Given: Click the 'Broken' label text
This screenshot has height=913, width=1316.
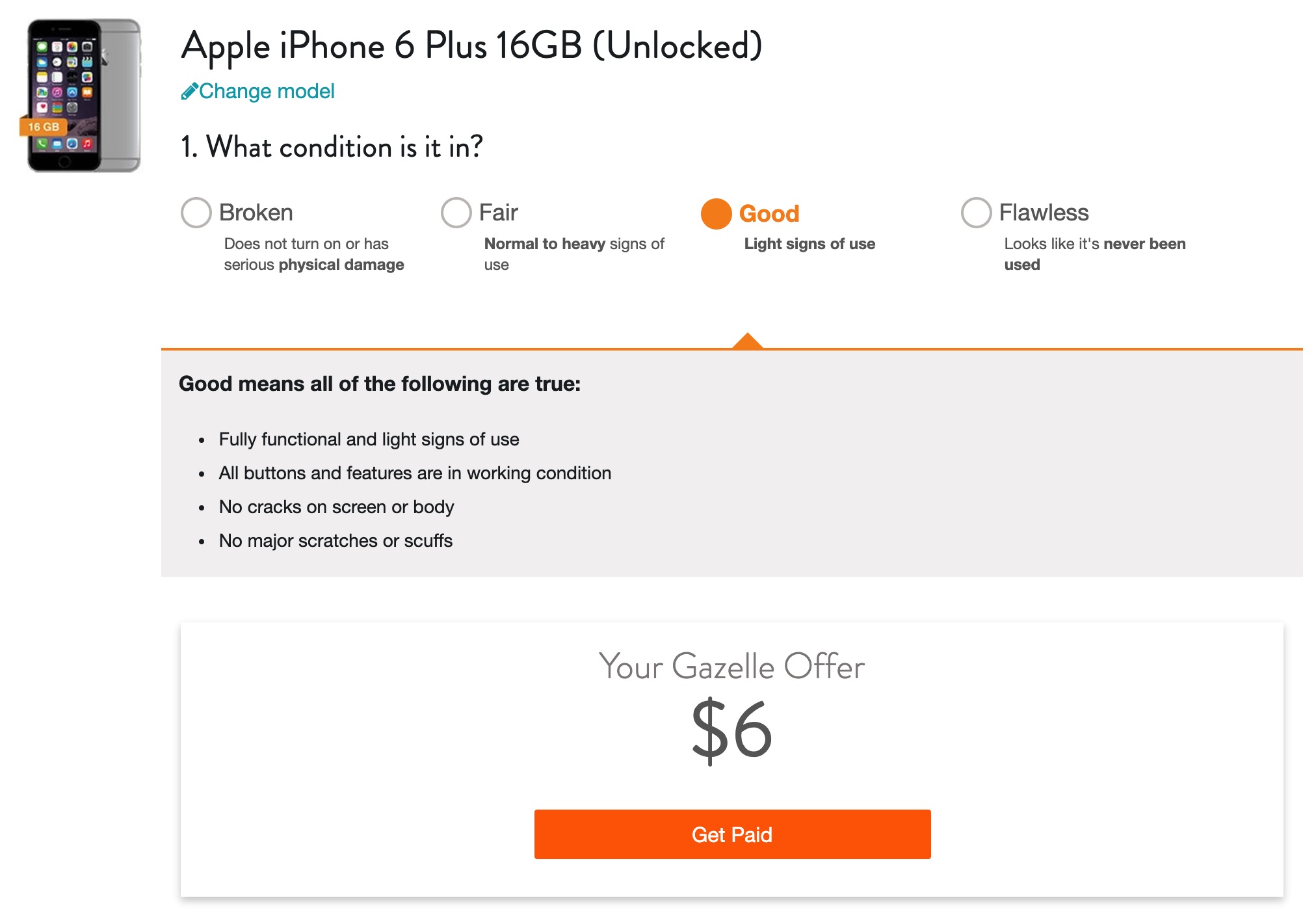Looking at the screenshot, I should [x=256, y=213].
